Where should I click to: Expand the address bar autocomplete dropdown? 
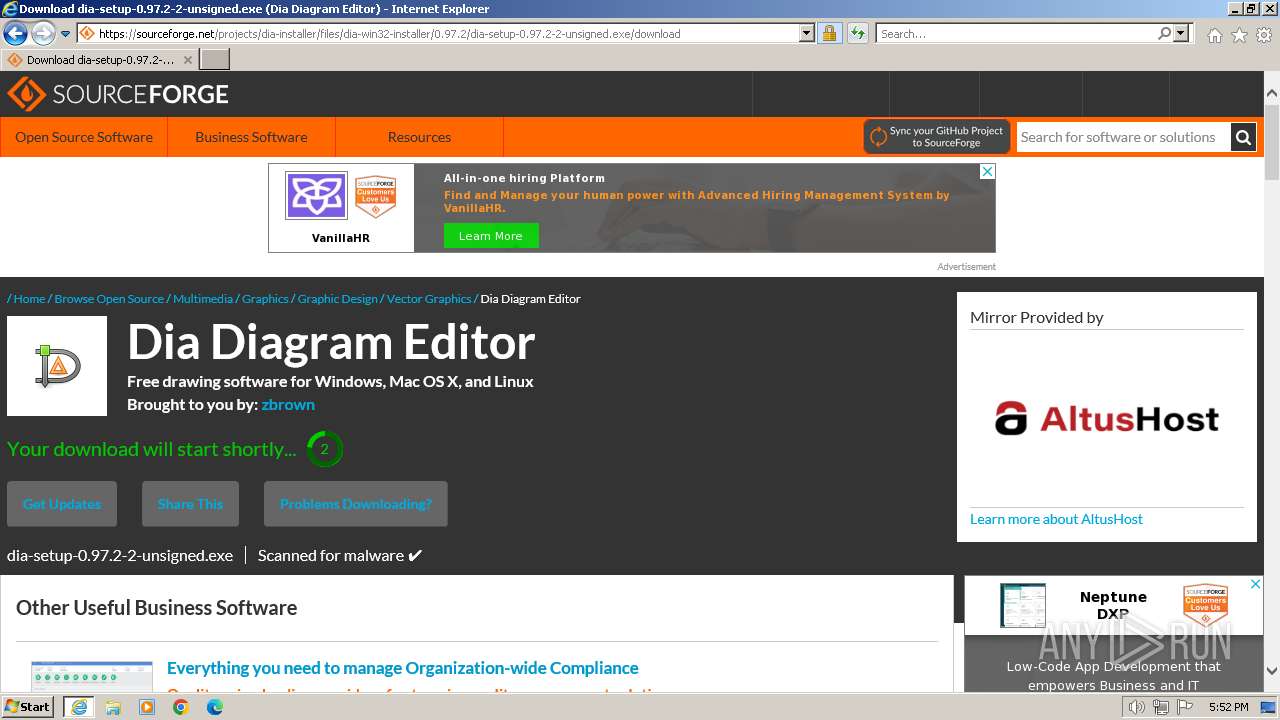coord(807,34)
